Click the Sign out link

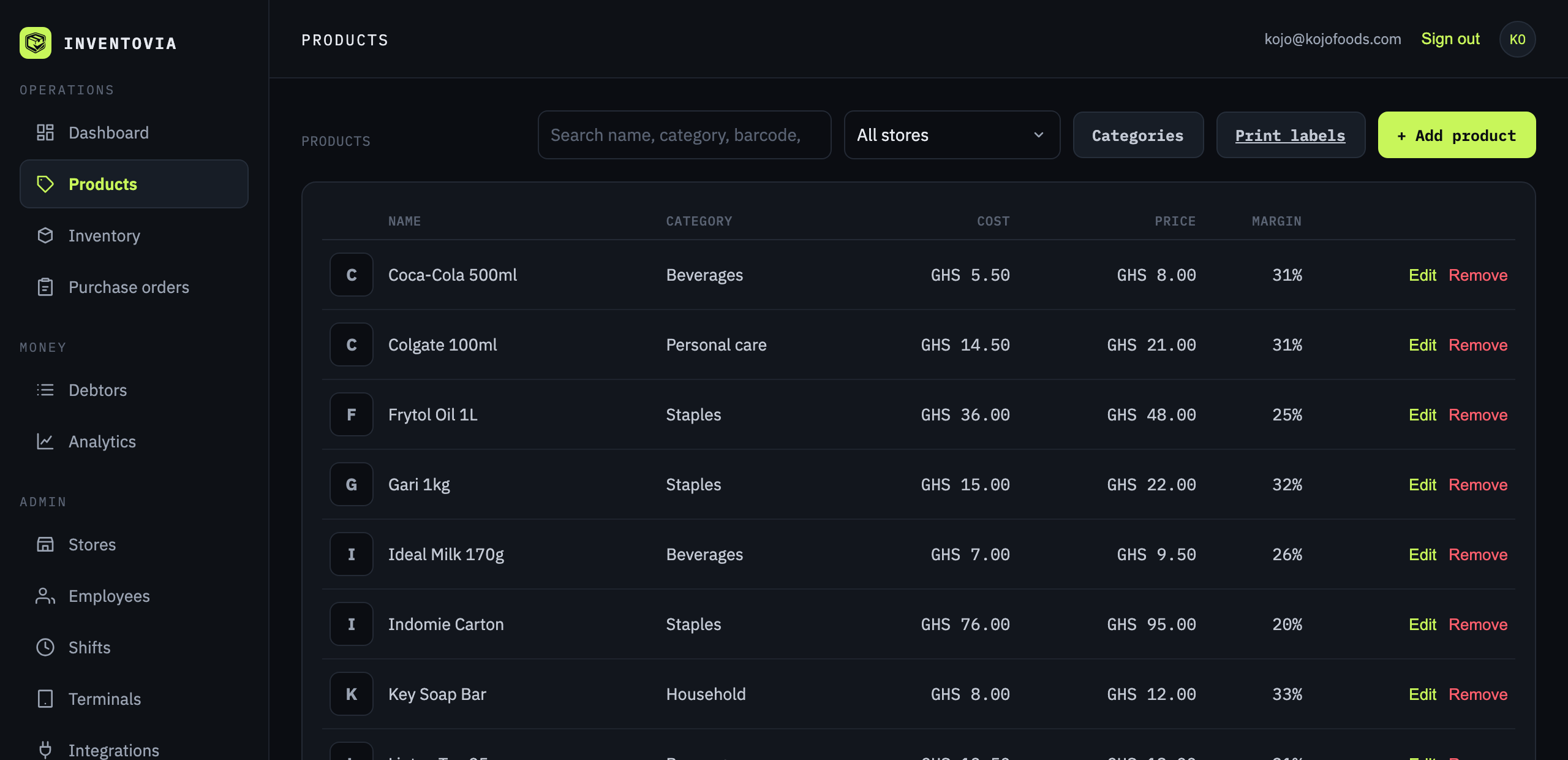tap(1450, 39)
